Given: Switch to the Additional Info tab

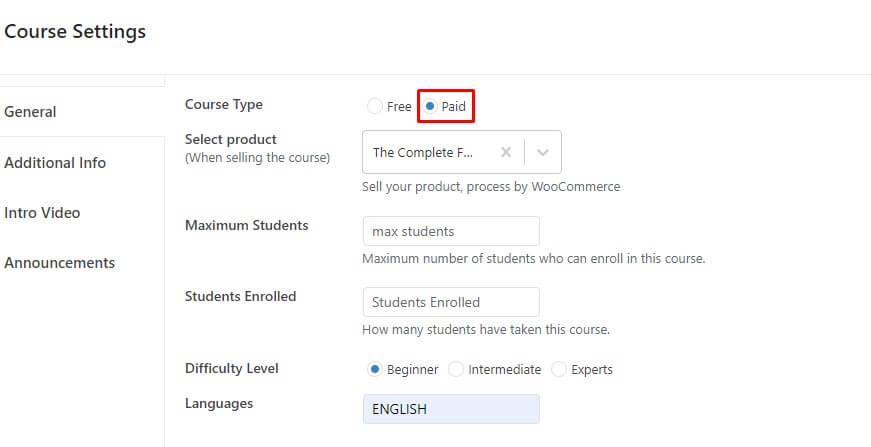Looking at the screenshot, I should tap(55, 162).
